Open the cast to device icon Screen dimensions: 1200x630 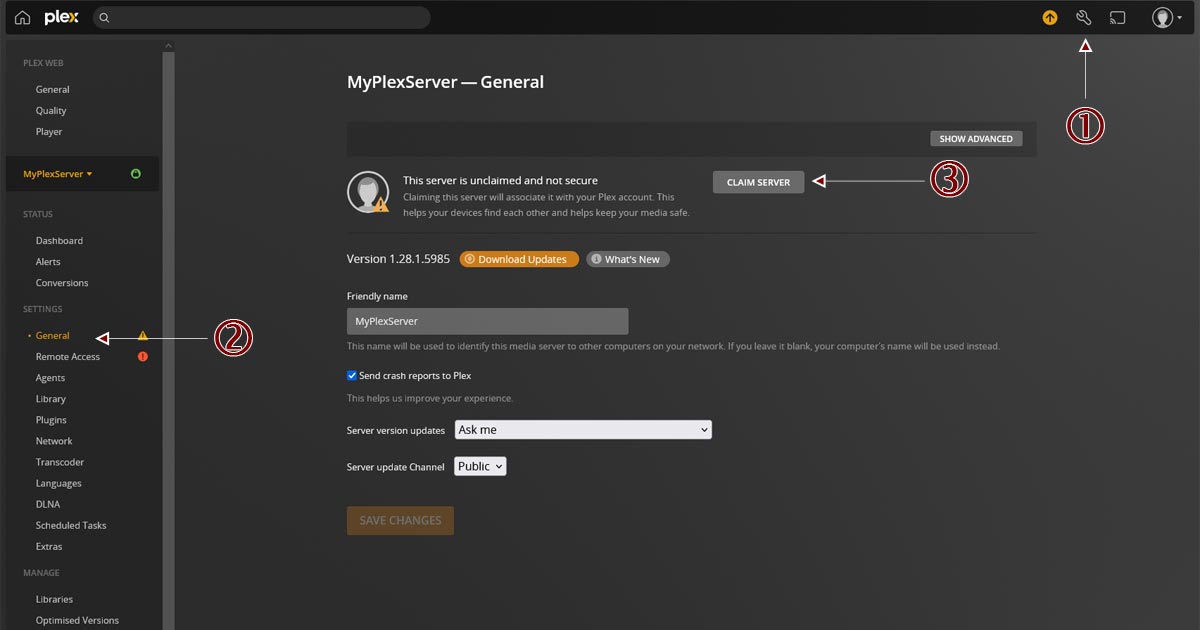click(x=1118, y=17)
